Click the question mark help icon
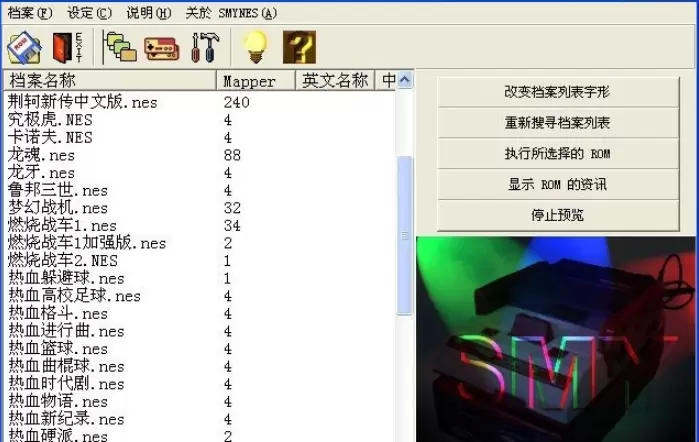699x442 pixels. point(299,46)
